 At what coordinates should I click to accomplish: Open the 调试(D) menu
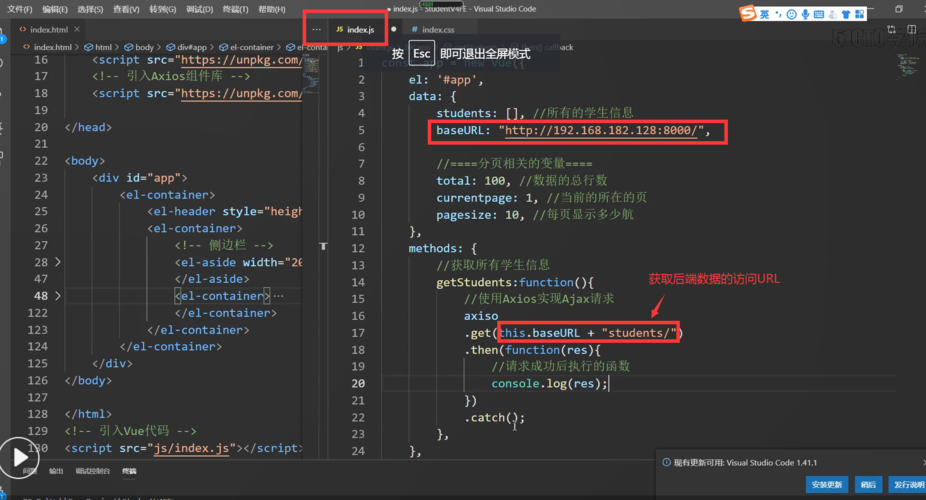(199, 9)
